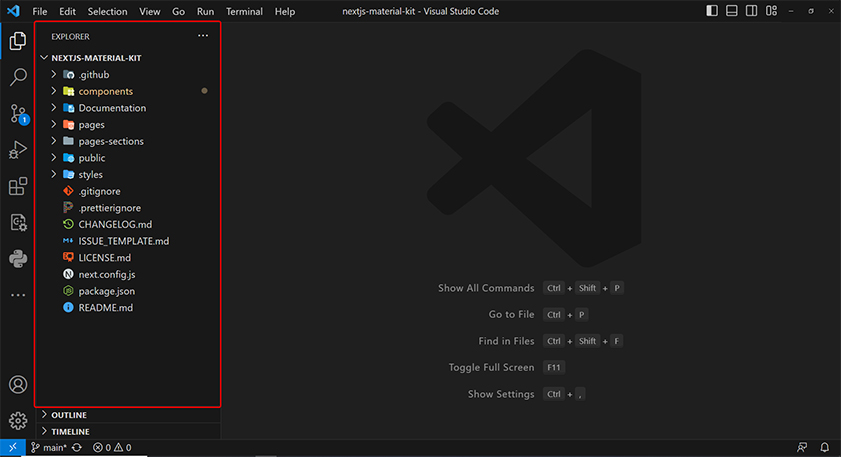Synchronize changes from the status bar
Screen dimensions: 841x457
click(77, 447)
